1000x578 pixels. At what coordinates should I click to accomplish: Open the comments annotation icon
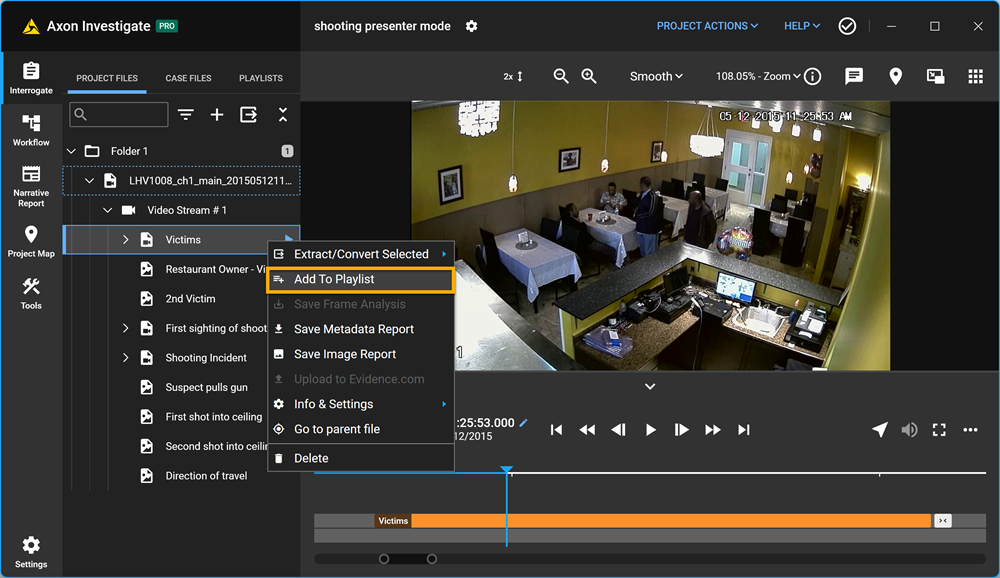pos(854,76)
